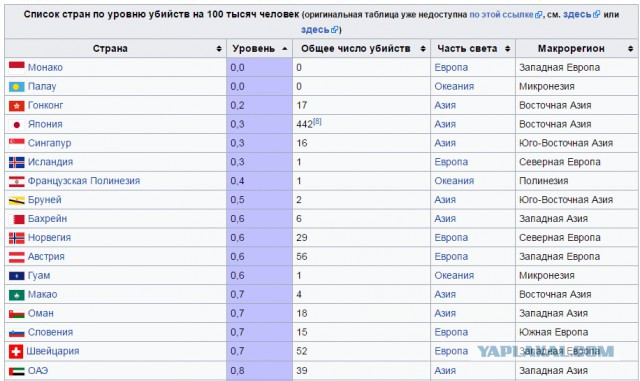Open the Французская Полинезия link
Screen dimensions: 640x381
coord(84,180)
